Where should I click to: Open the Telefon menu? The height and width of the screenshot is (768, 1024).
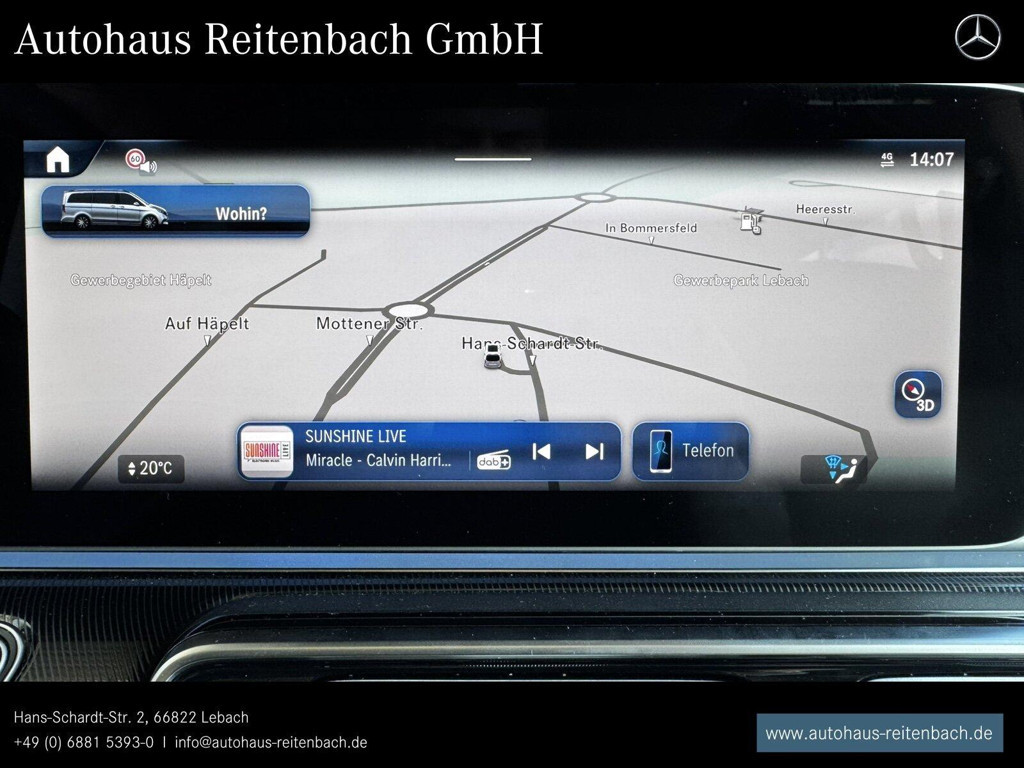(x=691, y=451)
